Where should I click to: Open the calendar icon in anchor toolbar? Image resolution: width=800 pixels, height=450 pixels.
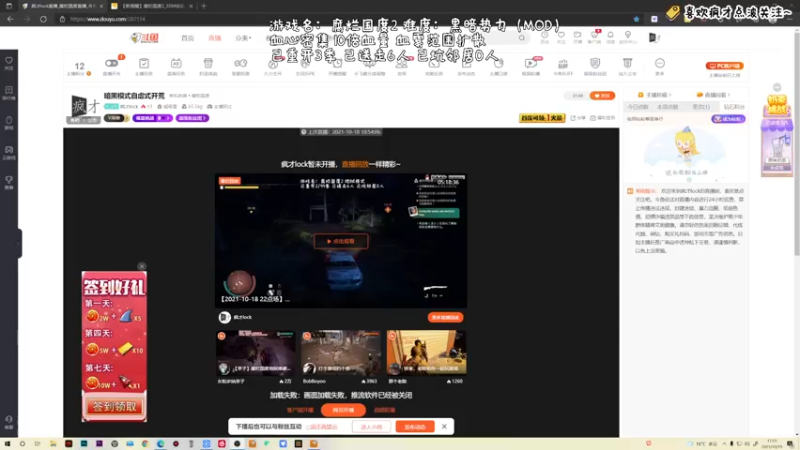[176, 63]
